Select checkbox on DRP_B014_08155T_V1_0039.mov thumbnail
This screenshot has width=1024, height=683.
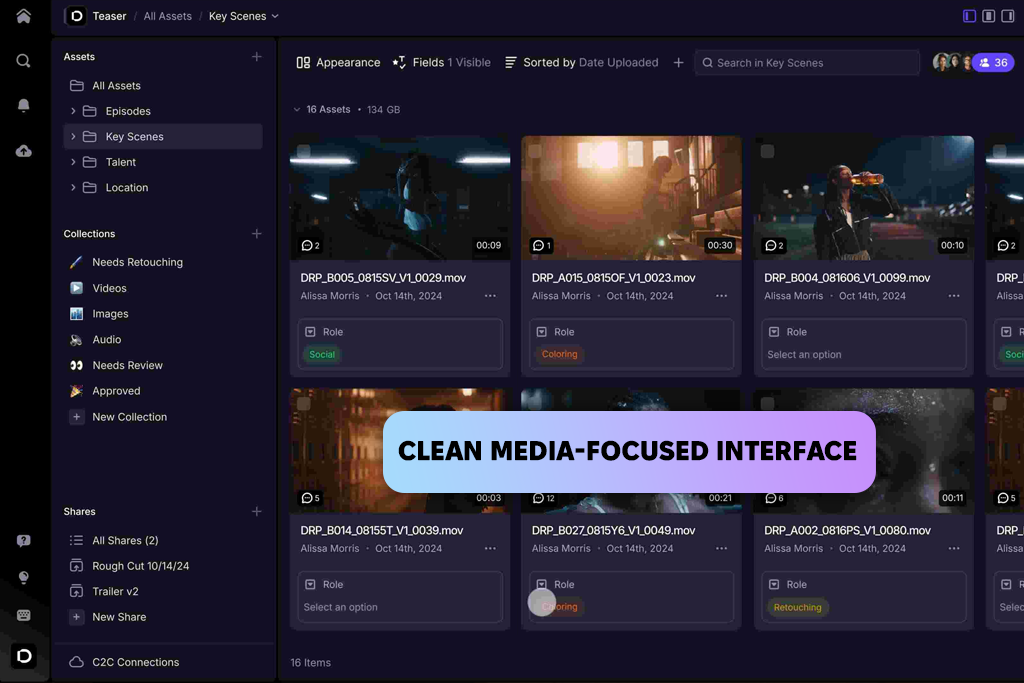(x=304, y=404)
